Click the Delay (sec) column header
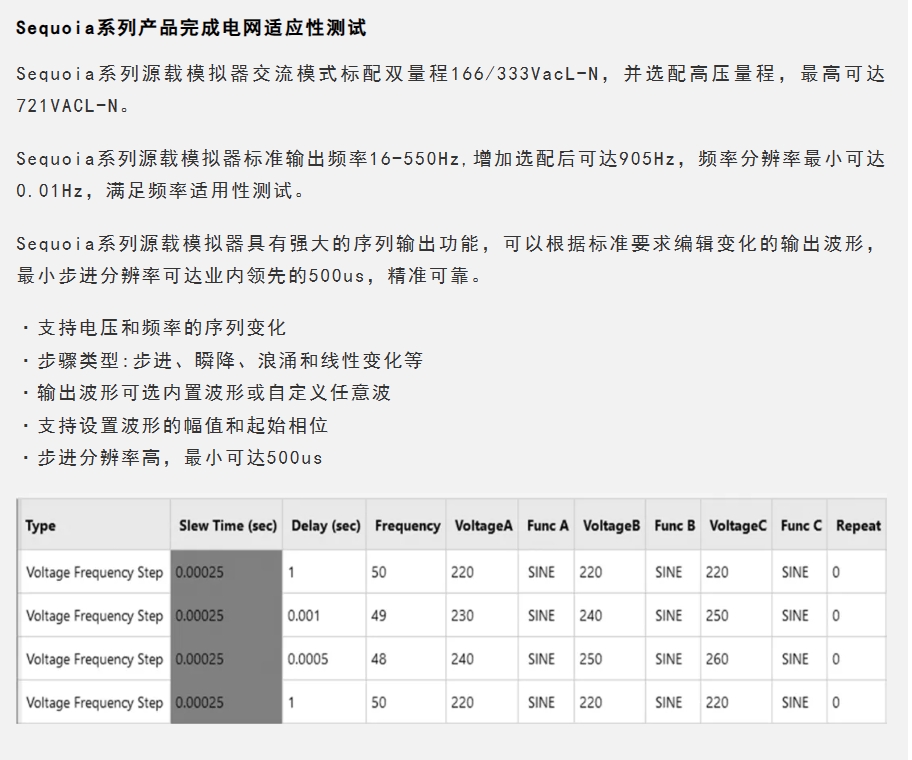The width and height of the screenshot is (912, 760). click(325, 525)
